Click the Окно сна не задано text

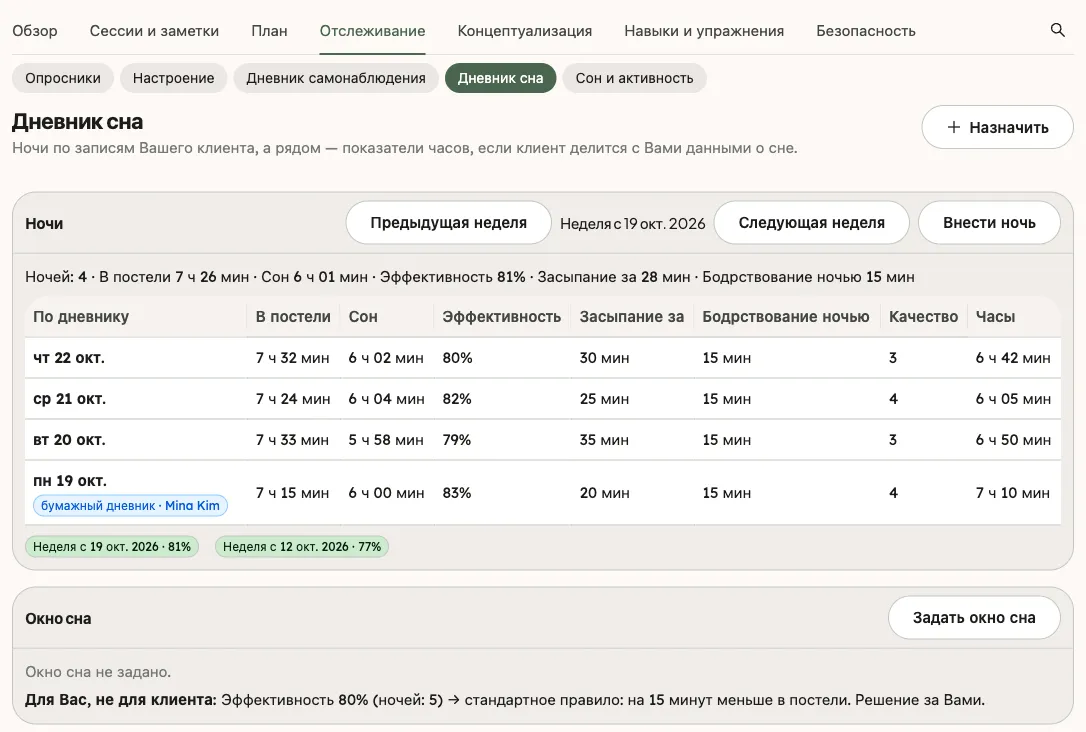point(98,672)
